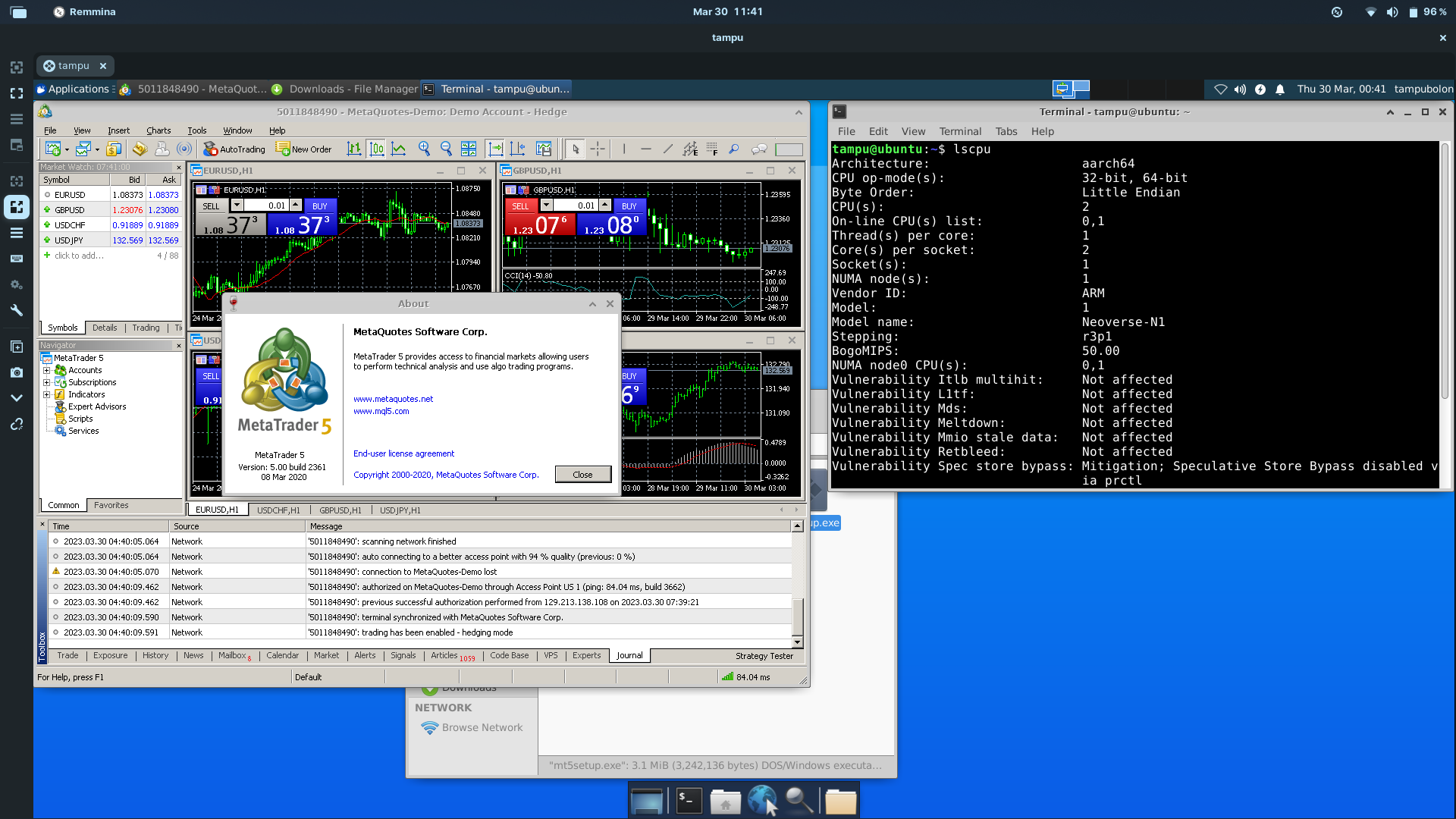Open the Charts menu in MetaTrader
Viewport: 1456px width, 819px height.
coord(158,130)
